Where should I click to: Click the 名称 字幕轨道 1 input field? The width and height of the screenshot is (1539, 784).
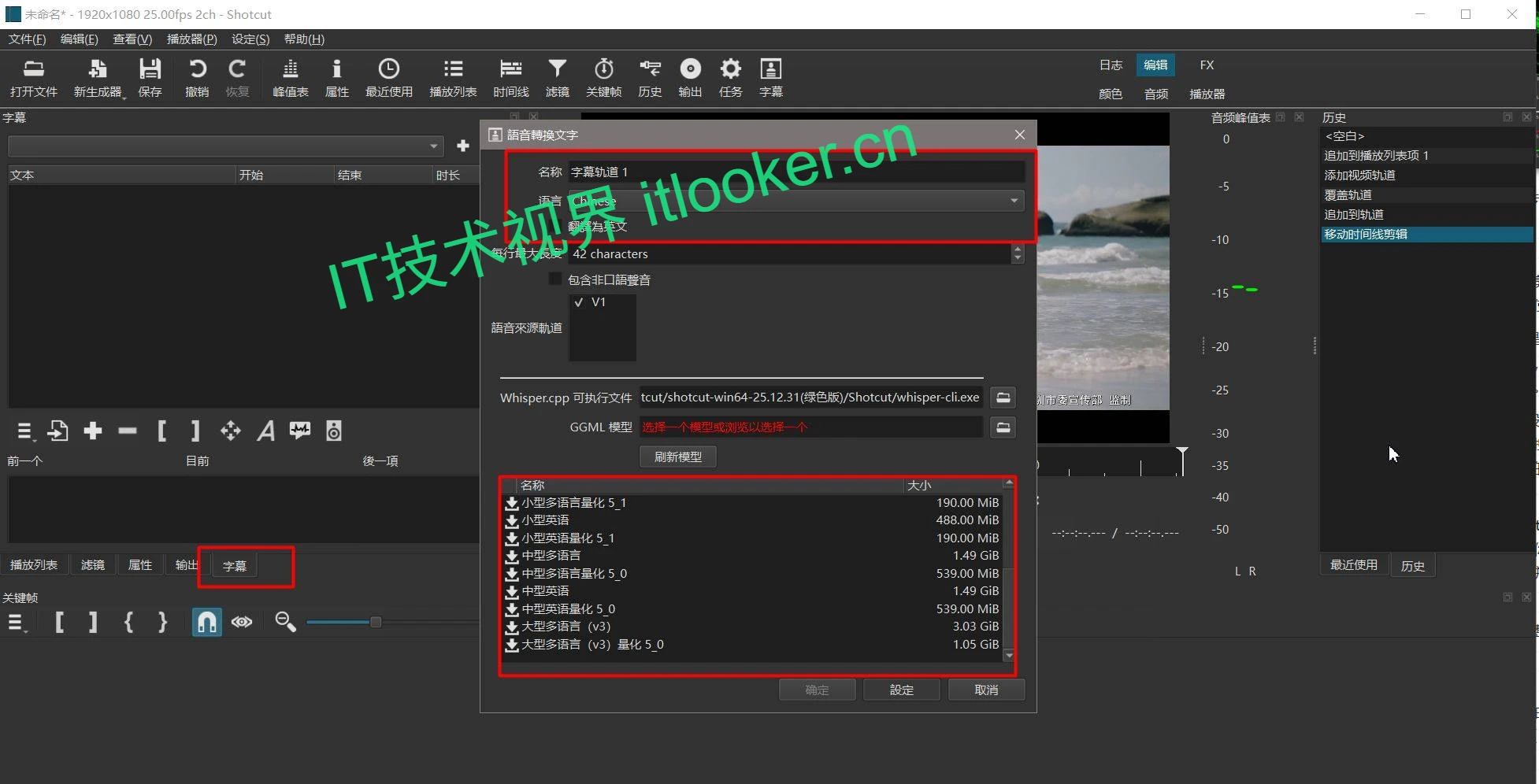click(796, 172)
